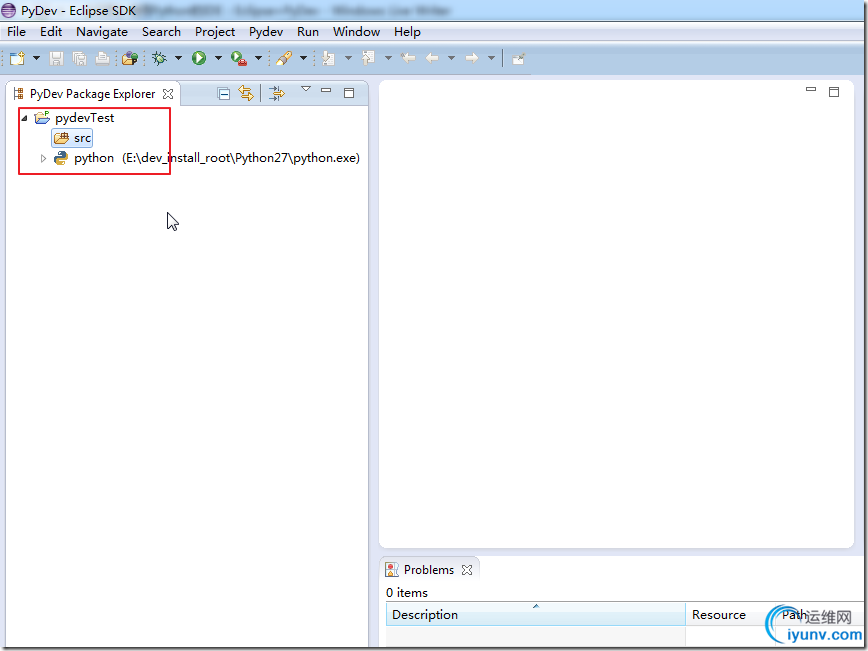Viewport: 868px width, 651px height.
Task: Click the open package folder toolbar icon
Action: 130,58
